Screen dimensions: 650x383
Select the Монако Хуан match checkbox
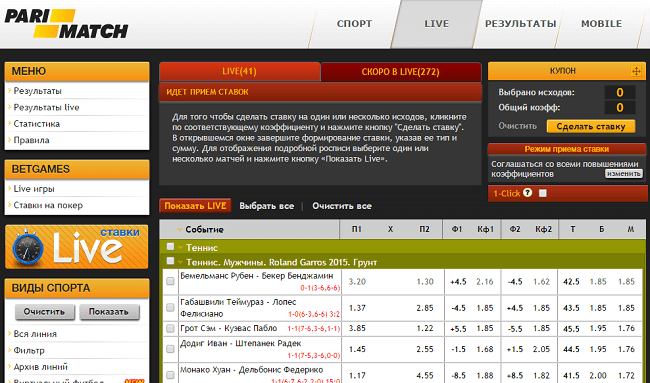click(170, 375)
